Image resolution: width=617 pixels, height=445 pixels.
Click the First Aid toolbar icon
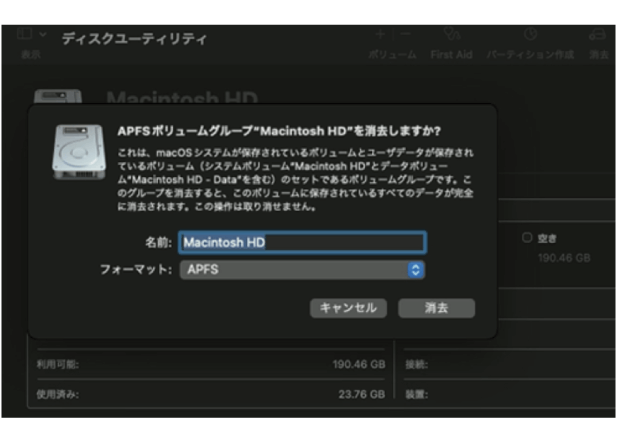point(451,37)
